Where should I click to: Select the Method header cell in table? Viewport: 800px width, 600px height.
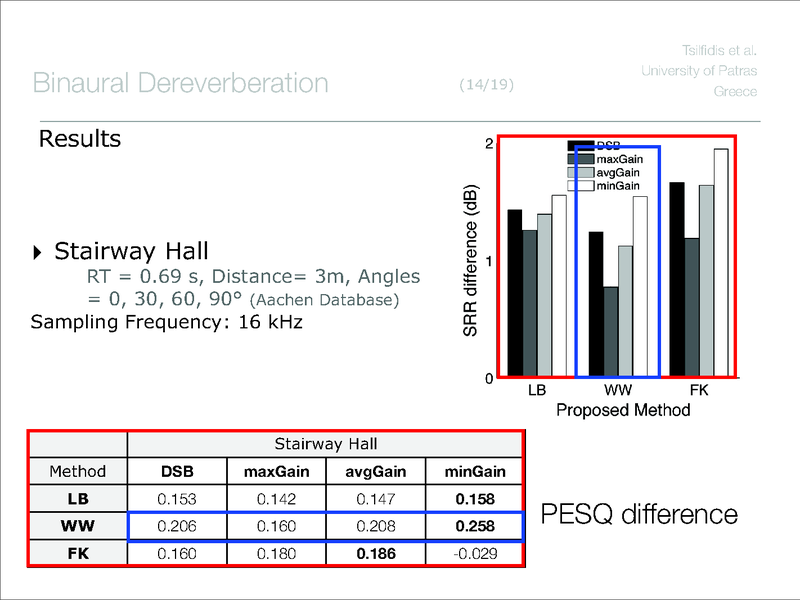click(x=77, y=471)
